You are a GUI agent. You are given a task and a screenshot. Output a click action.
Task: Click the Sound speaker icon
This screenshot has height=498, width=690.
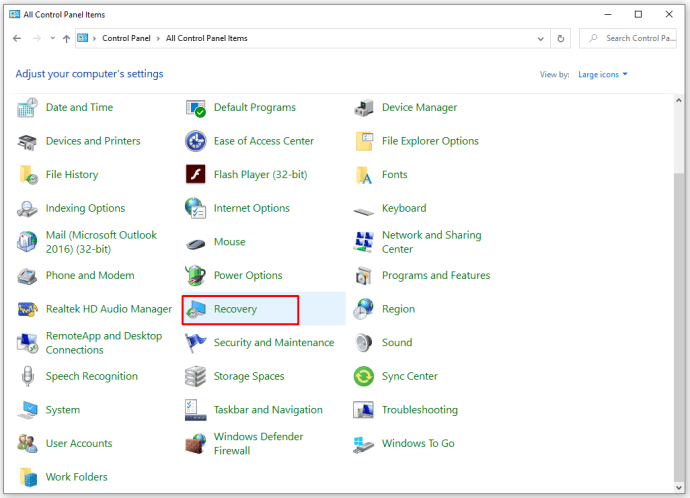(x=363, y=343)
